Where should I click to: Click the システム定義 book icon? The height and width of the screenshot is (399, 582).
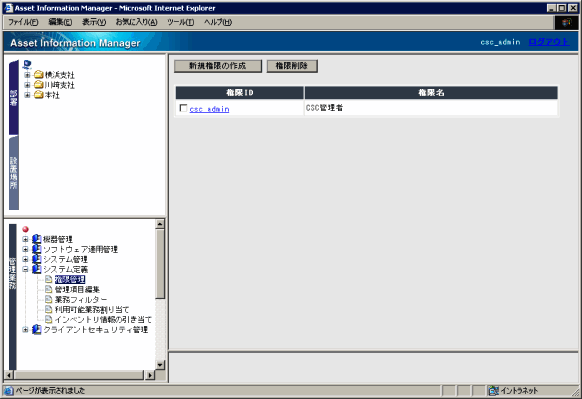pyautogui.click(x=36, y=269)
